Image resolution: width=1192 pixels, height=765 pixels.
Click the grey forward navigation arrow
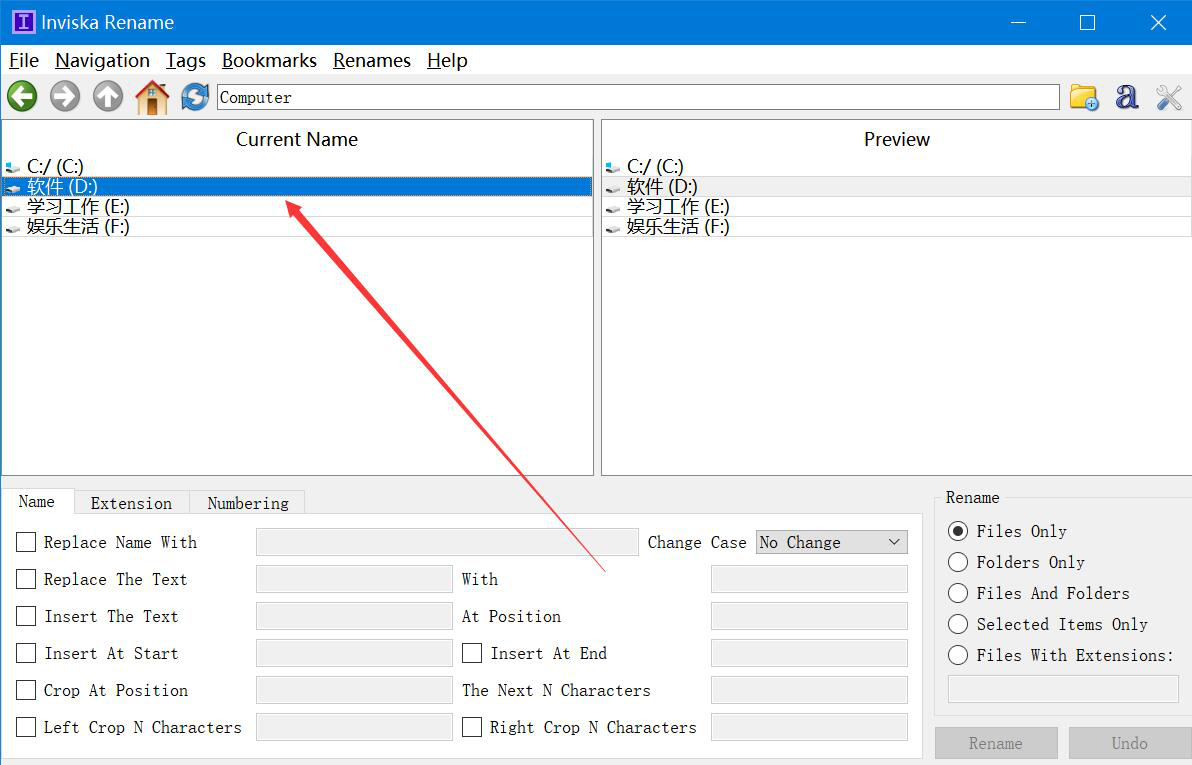coord(65,97)
